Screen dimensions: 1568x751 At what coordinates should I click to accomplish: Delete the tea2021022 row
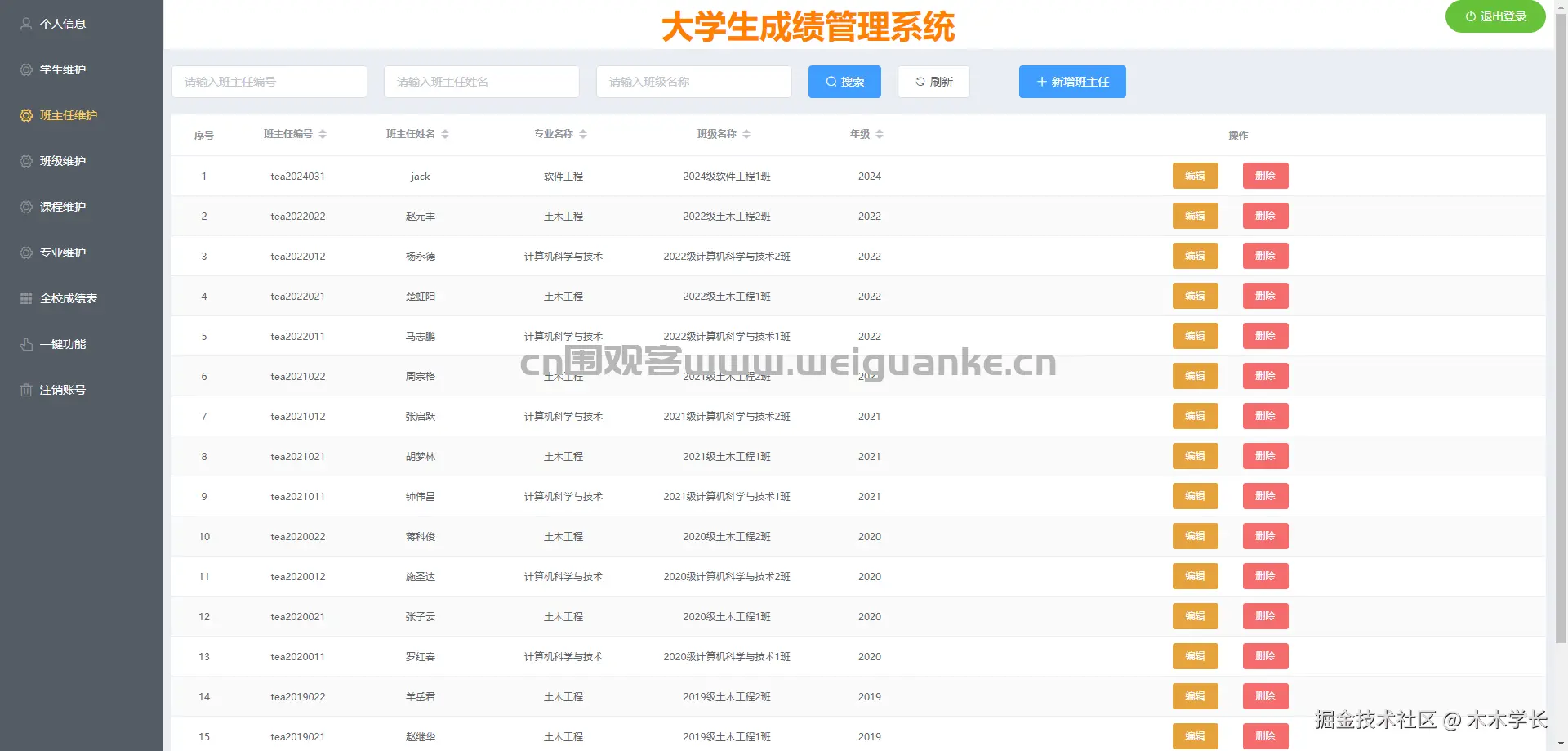click(1265, 376)
